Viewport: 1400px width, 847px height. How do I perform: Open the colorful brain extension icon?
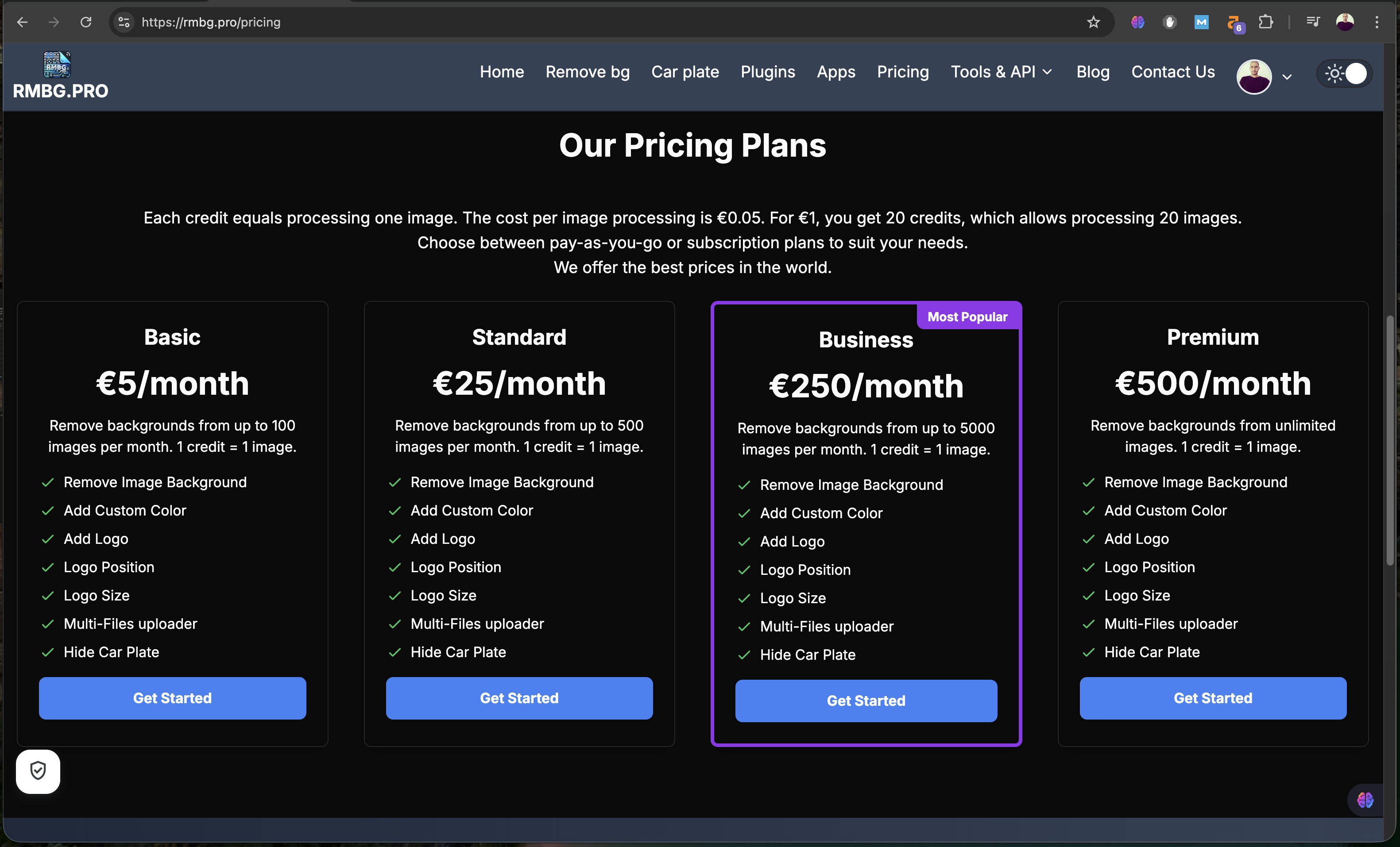[1137, 22]
